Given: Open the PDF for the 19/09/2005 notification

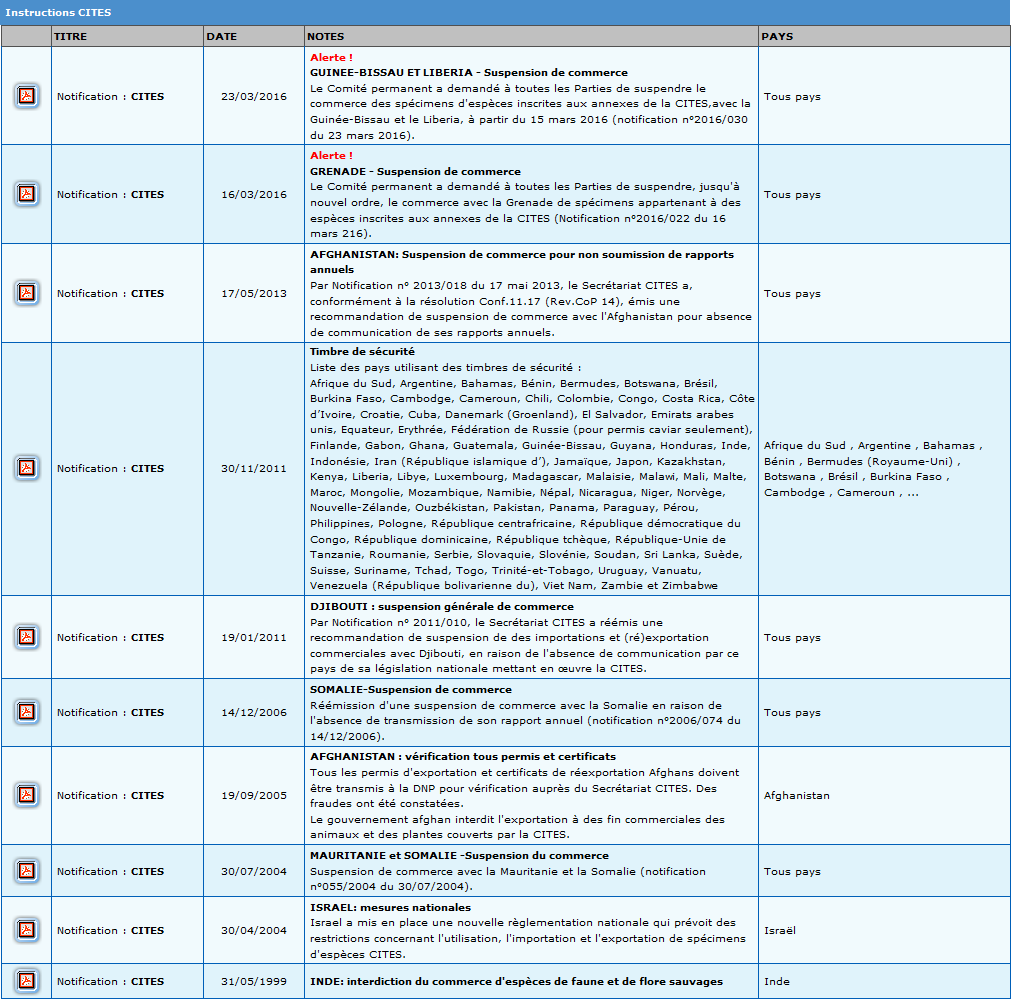Looking at the screenshot, I should point(27,795).
